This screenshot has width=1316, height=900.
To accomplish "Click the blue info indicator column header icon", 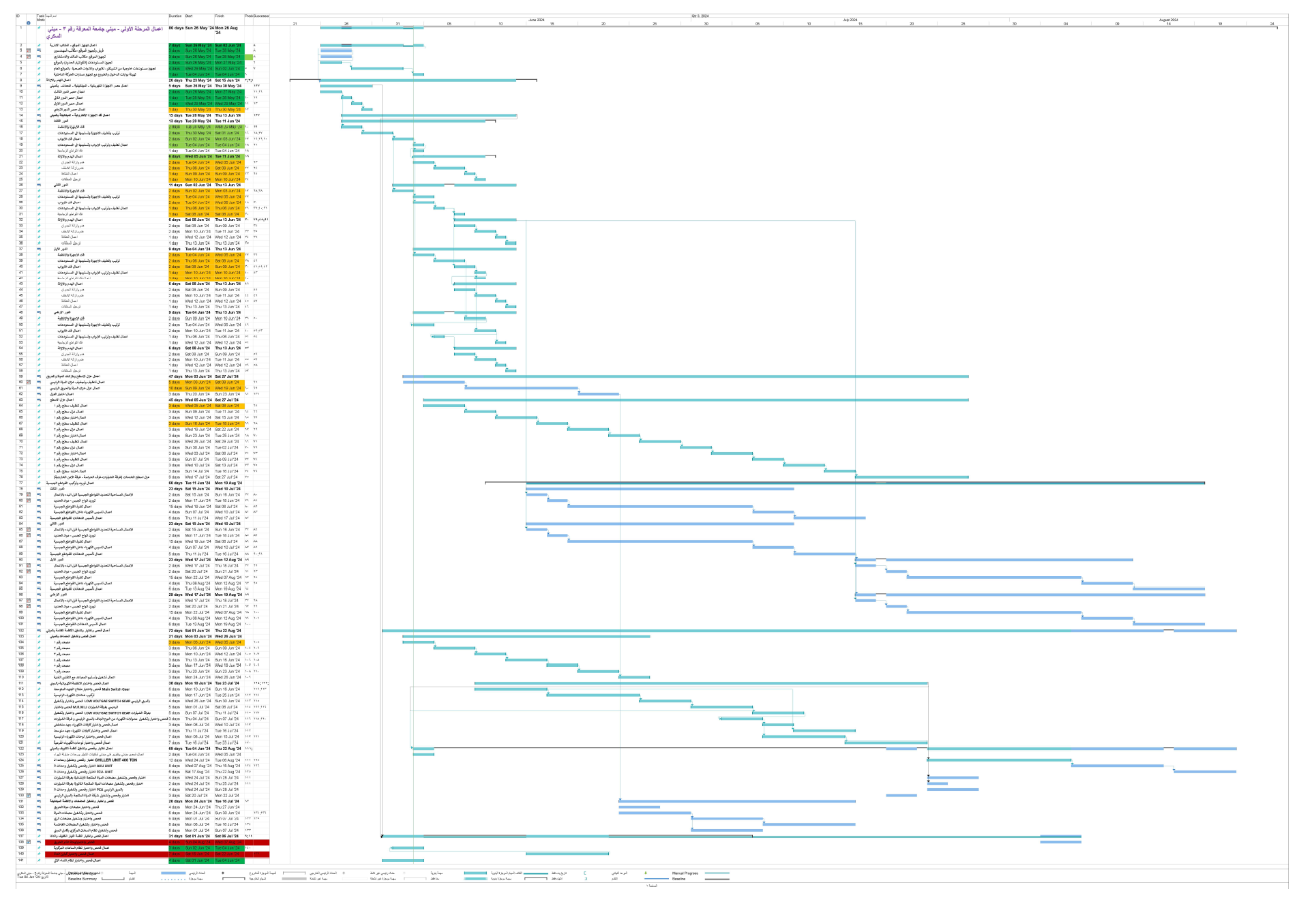I will click(x=28, y=22).
